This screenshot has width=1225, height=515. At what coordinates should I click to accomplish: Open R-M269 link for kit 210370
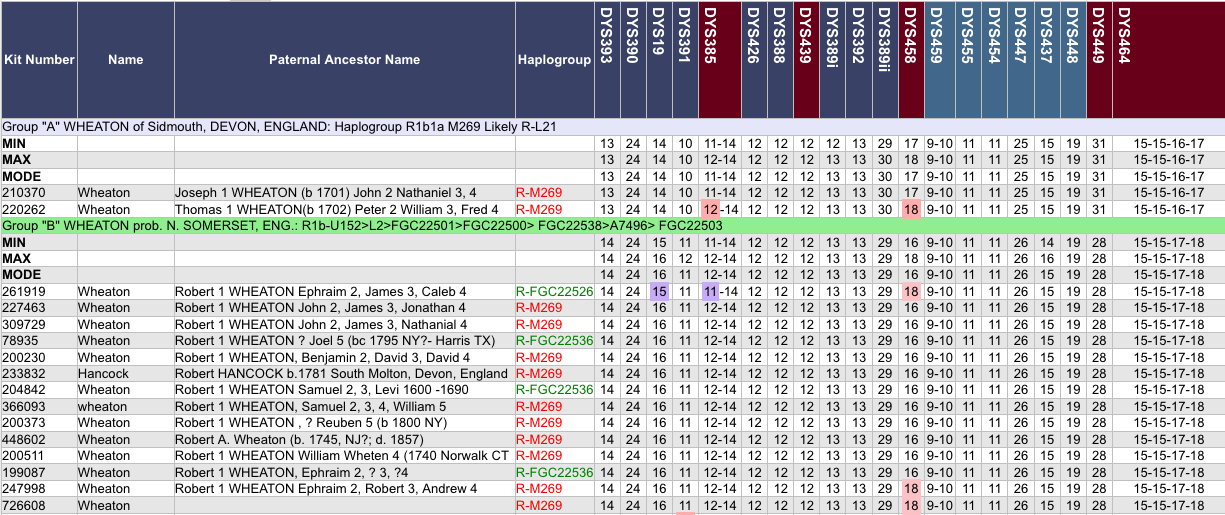(539, 193)
